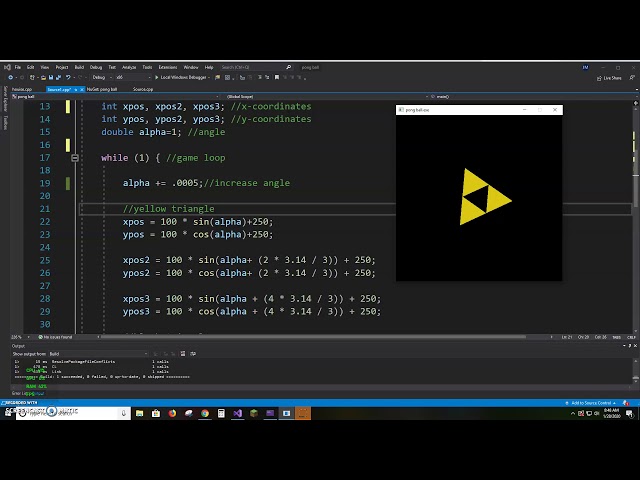Switch to the MuSett pong ball tab
The height and width of the screenshot is (480, 640).
pyautogui.click(x=102, y=89)
